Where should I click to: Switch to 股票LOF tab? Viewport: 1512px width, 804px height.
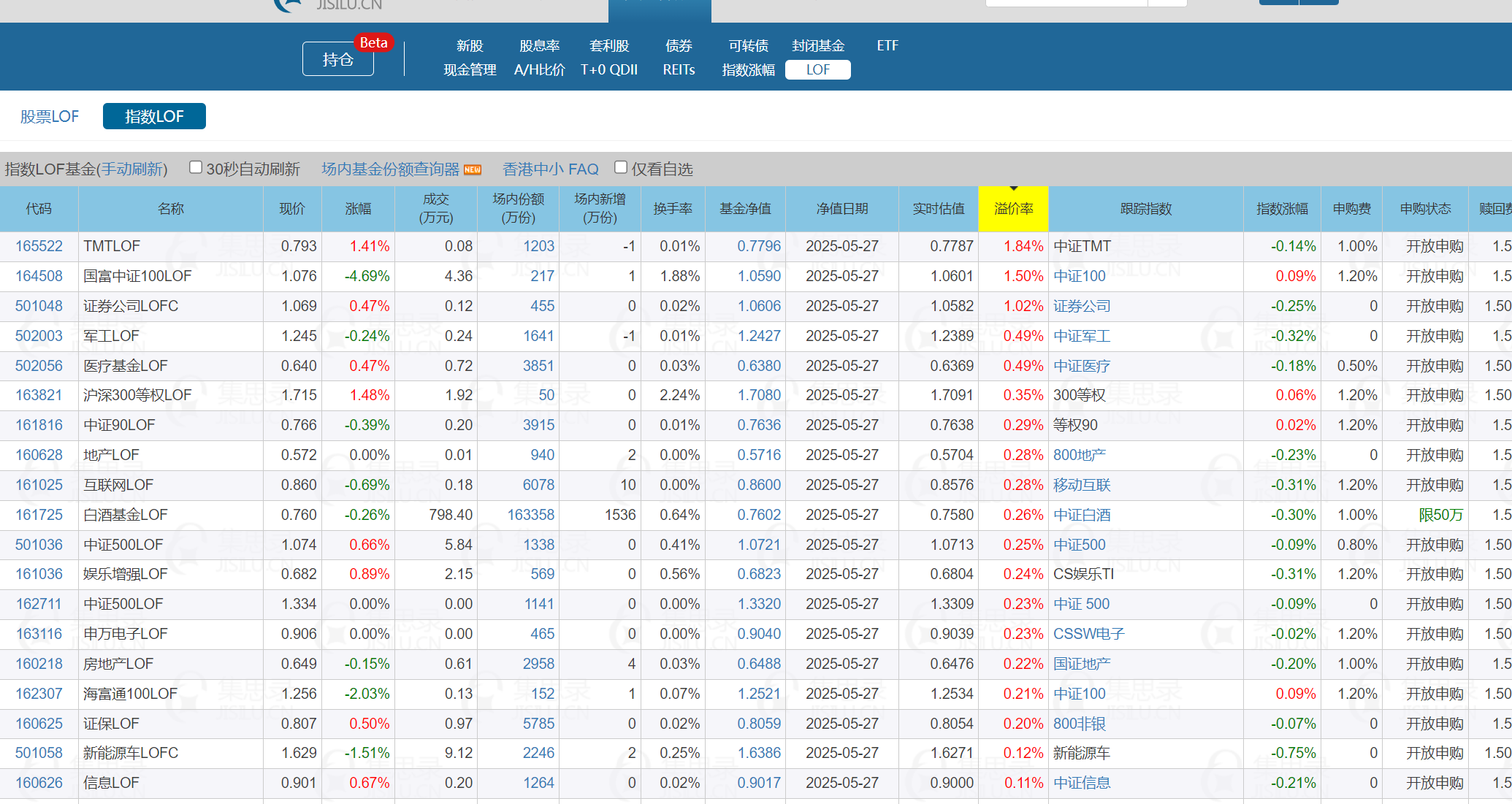50,117
